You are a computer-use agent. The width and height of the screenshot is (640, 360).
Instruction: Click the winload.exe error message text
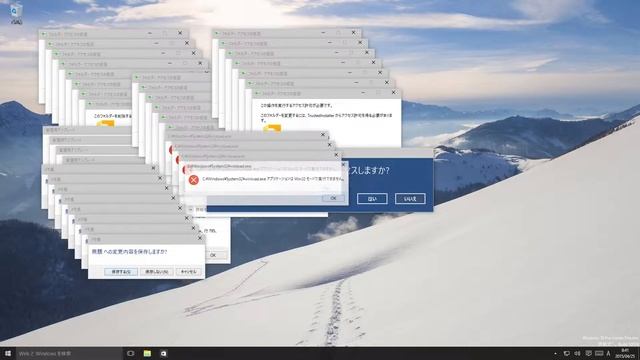273,179
